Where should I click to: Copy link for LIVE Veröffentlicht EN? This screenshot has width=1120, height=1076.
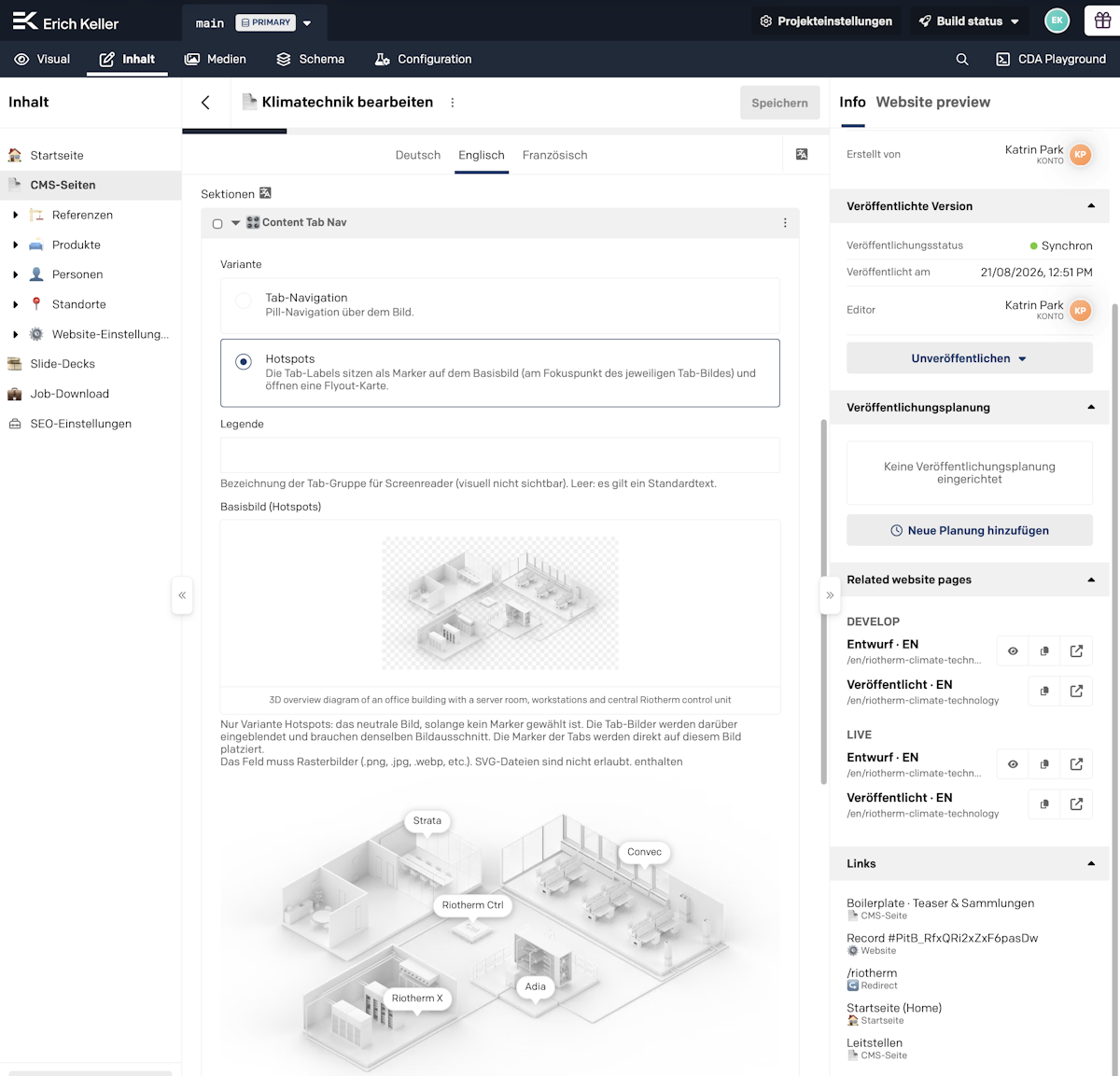[1044, 804]
